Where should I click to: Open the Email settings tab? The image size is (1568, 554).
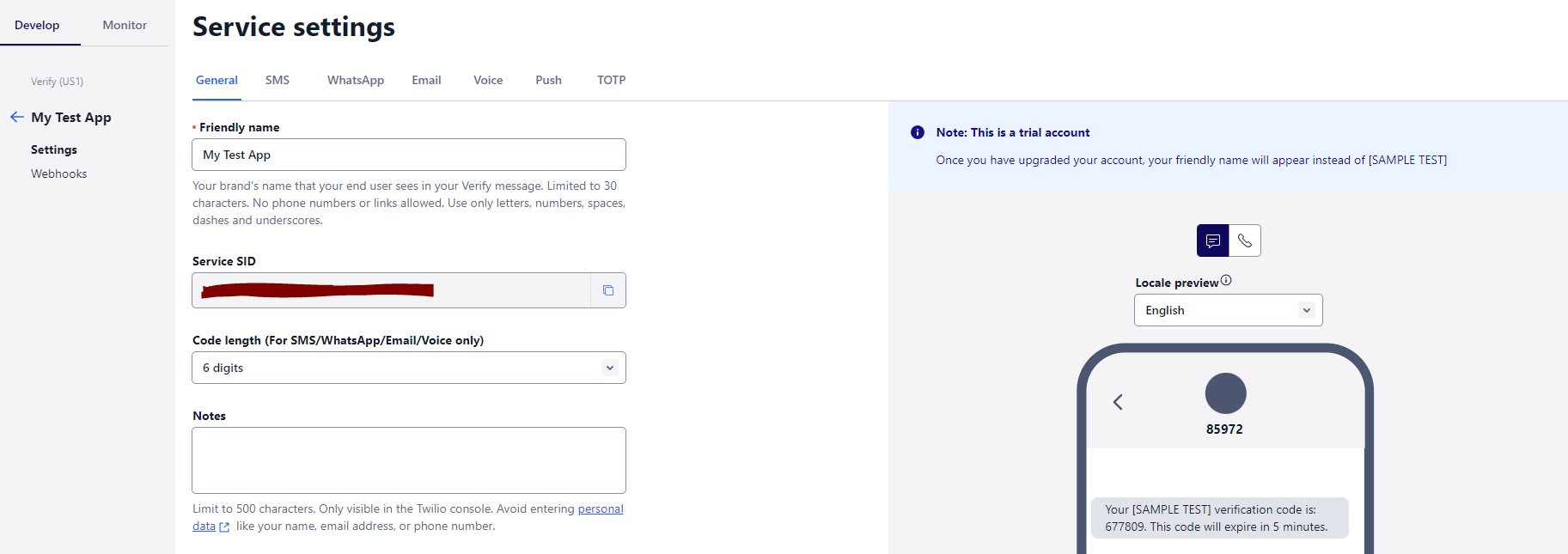coord(426,80)
